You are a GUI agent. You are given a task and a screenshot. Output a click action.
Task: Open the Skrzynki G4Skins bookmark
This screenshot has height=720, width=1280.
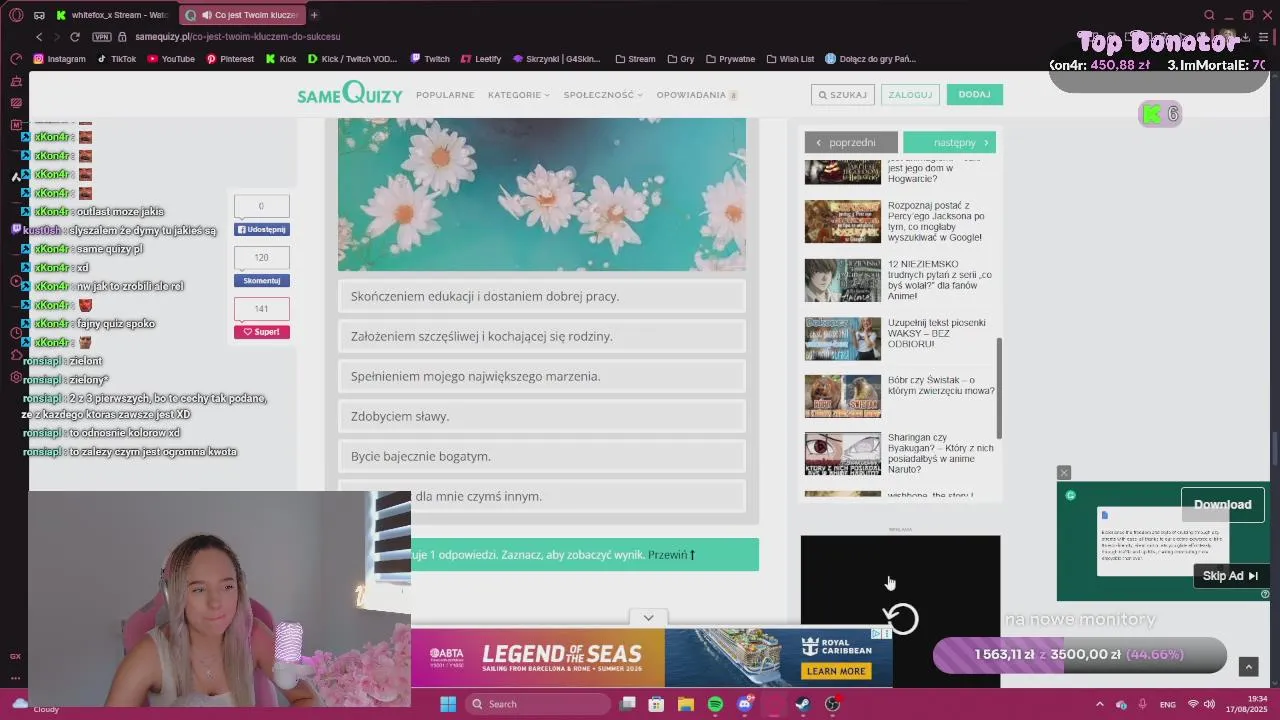[557, 59]
